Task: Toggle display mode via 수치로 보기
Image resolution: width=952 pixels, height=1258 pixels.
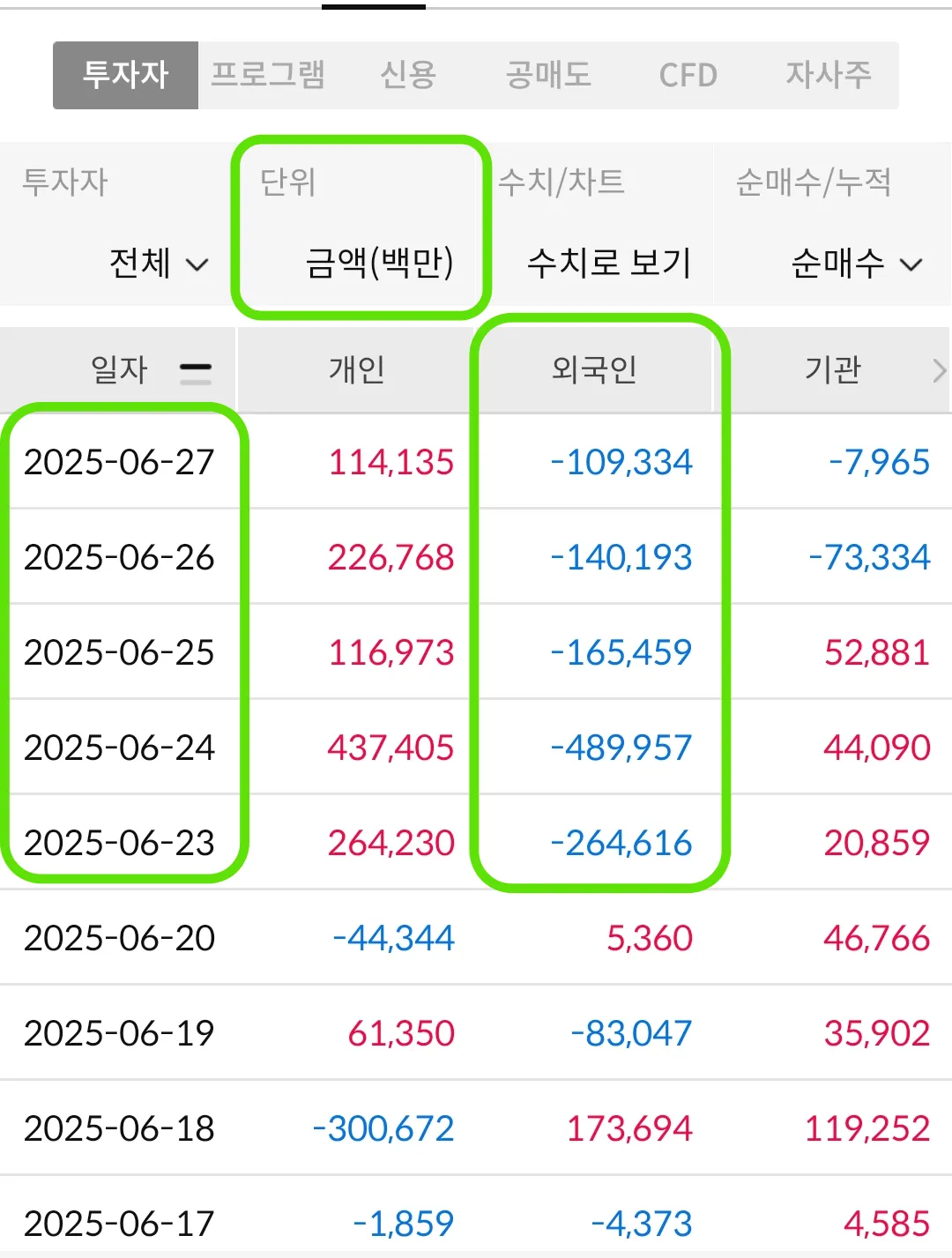Action: (x=610, y=264)
